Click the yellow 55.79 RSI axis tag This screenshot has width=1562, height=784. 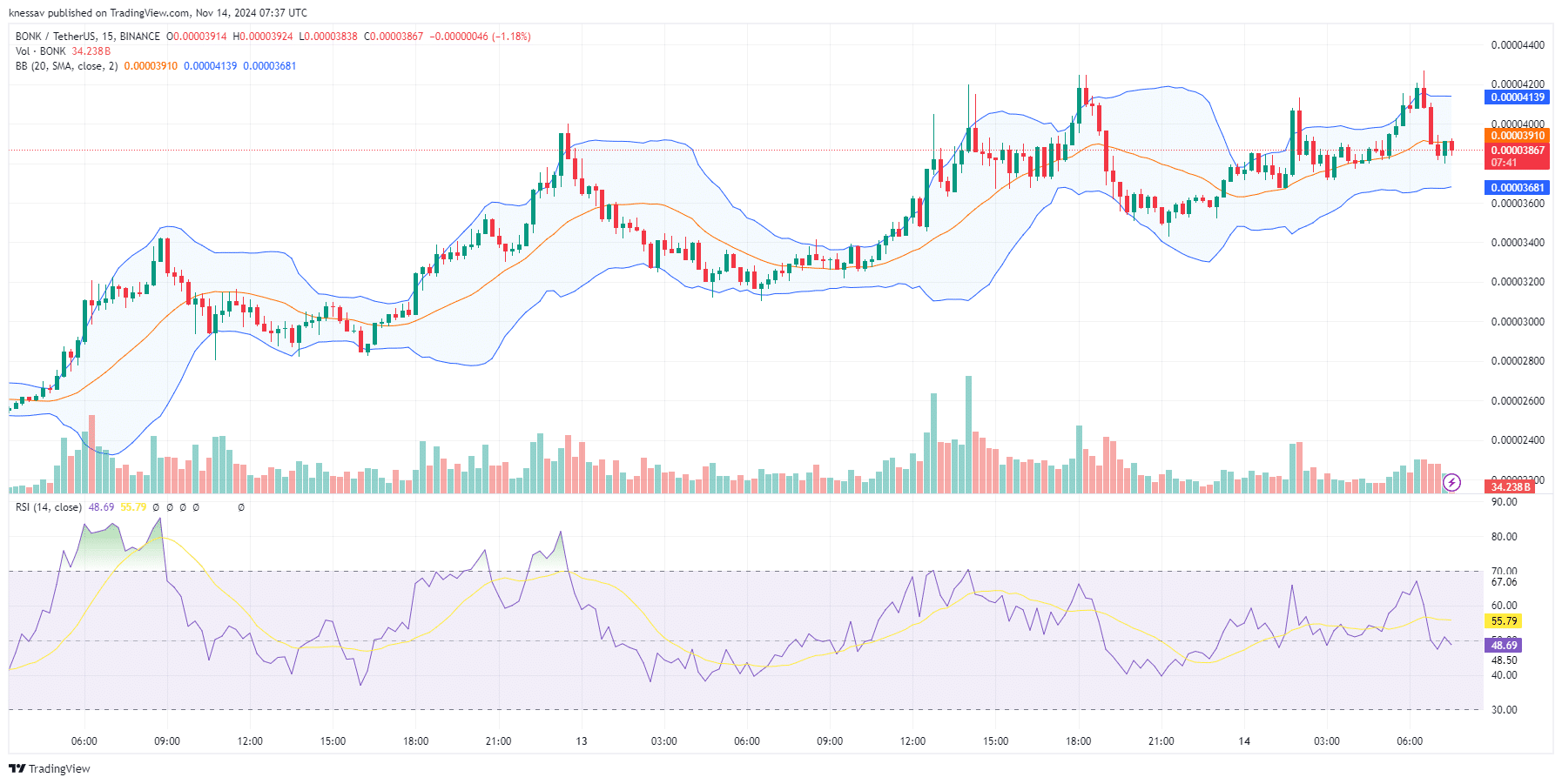pyautogui.click(x=1504, y=621)
